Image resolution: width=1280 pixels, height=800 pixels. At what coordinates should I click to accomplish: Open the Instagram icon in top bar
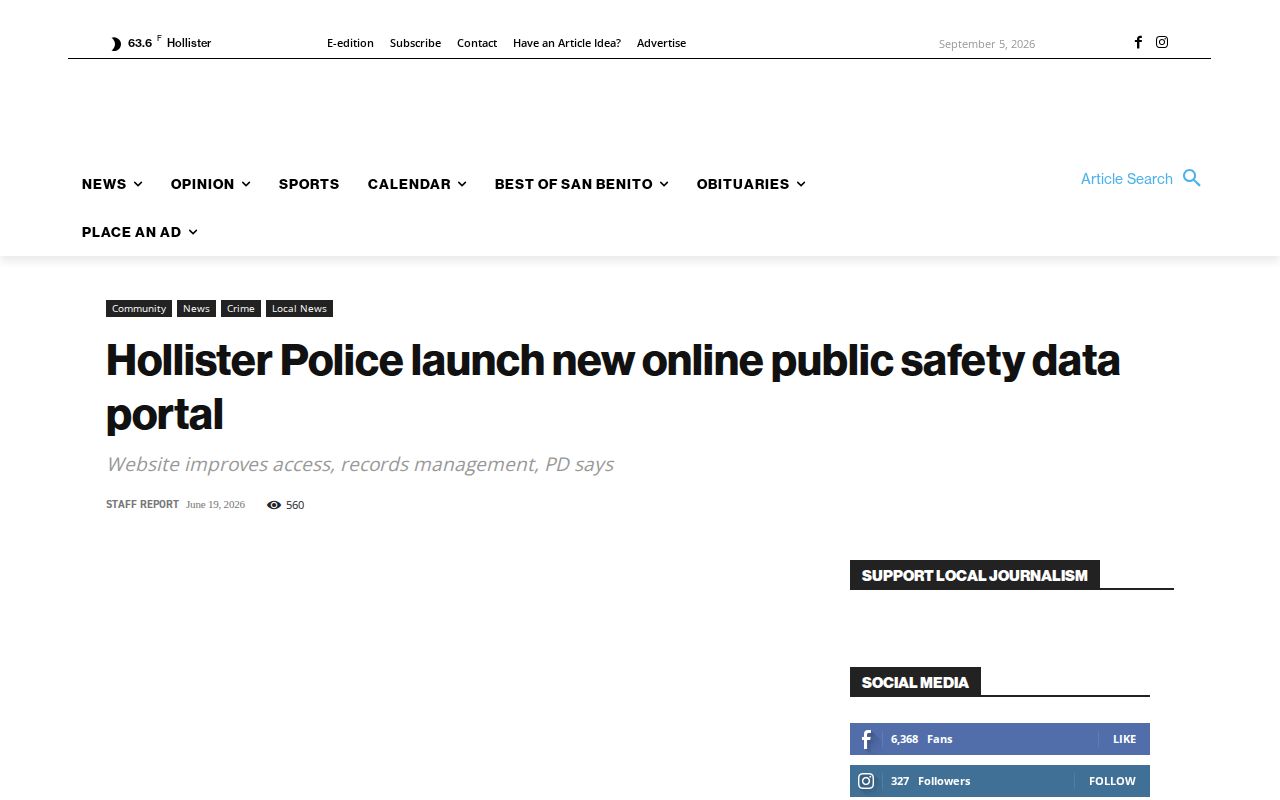click(x=1162, y=42)
